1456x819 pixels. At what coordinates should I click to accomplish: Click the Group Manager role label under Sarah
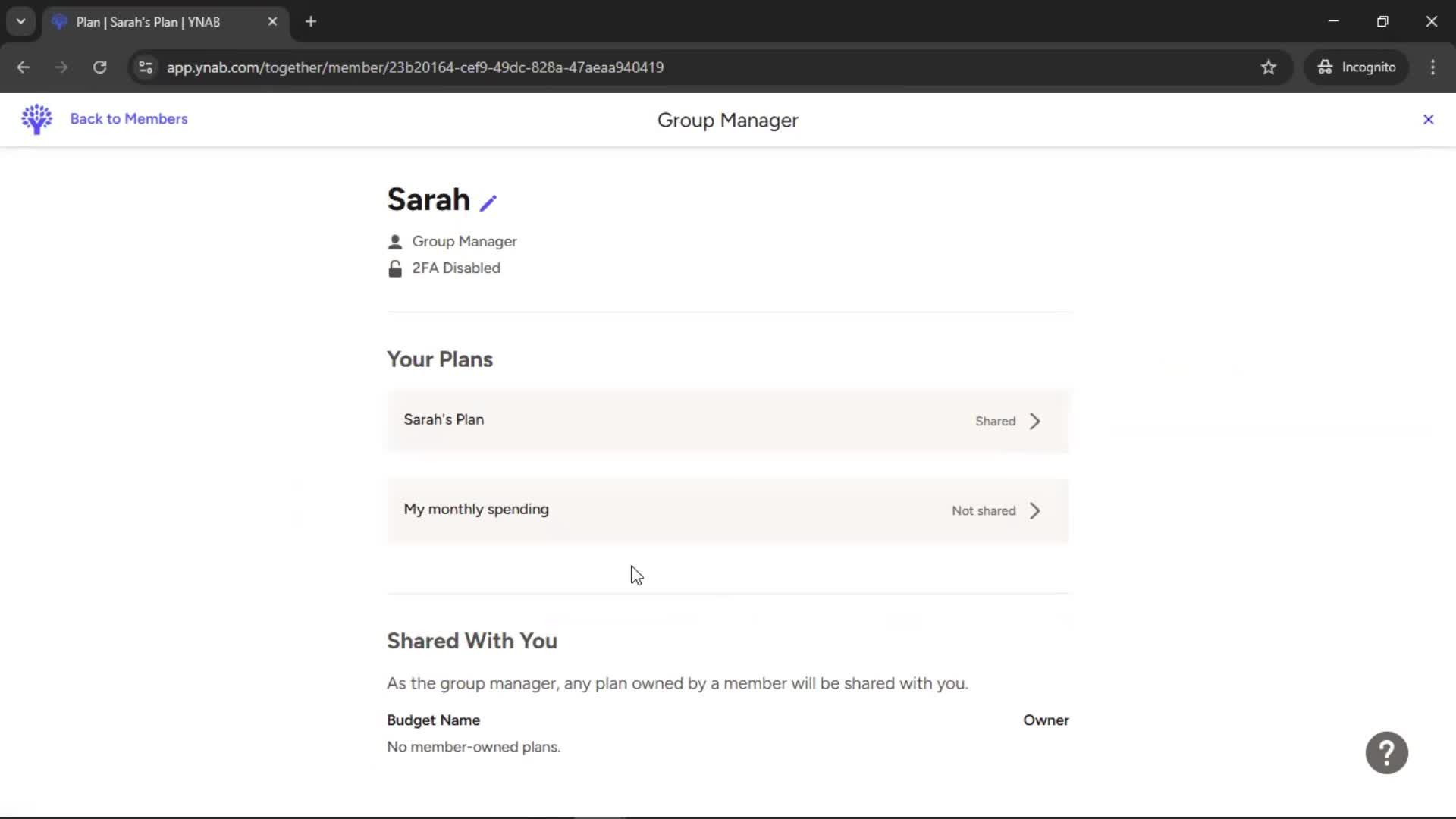464,242
